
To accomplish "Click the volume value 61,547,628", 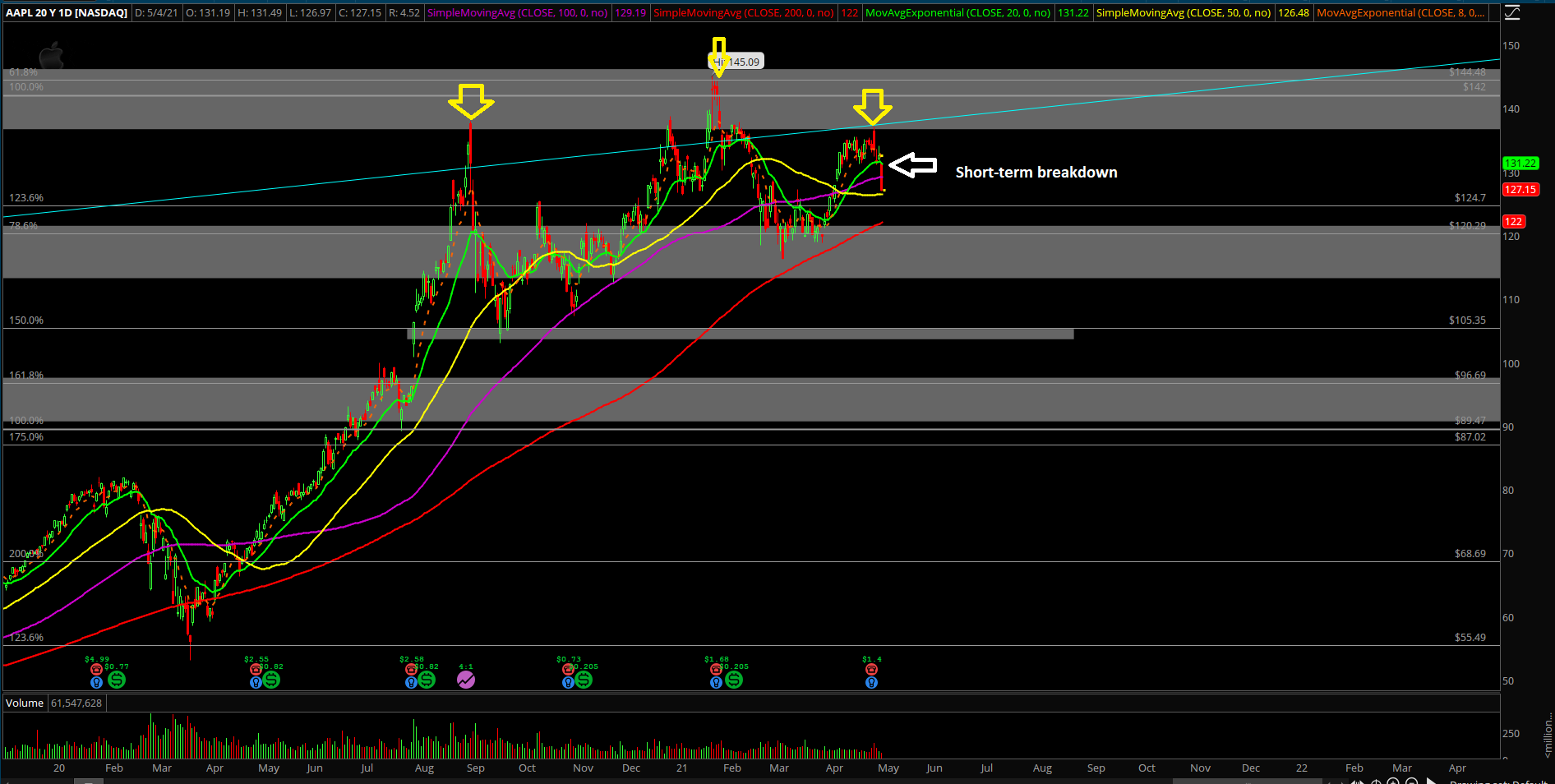I will pyautogui.click(x=76, y=703).
